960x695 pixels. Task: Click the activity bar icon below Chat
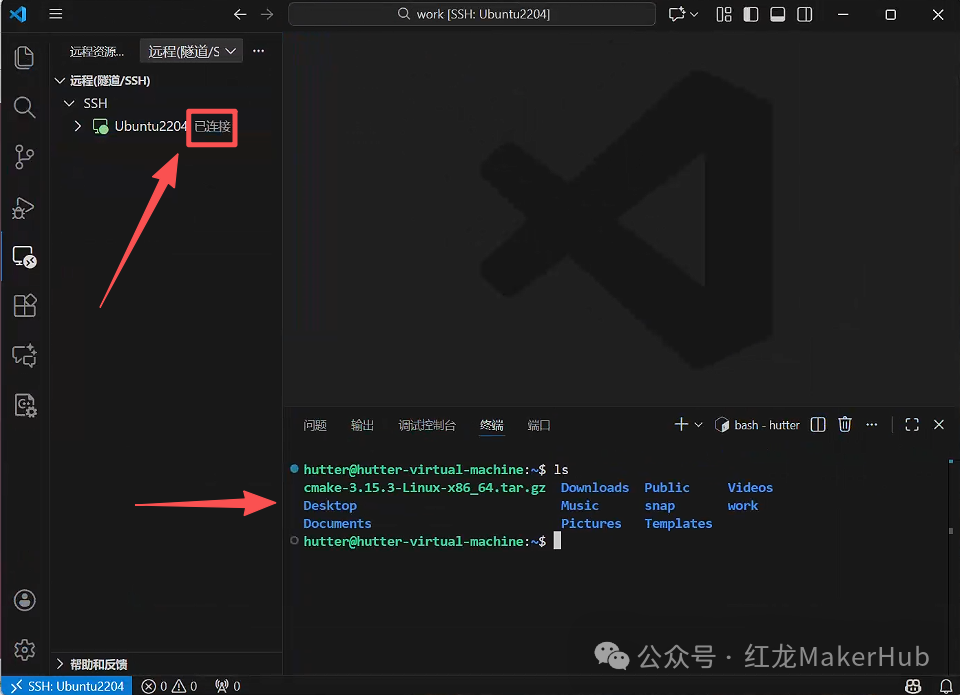pos(24,405)
